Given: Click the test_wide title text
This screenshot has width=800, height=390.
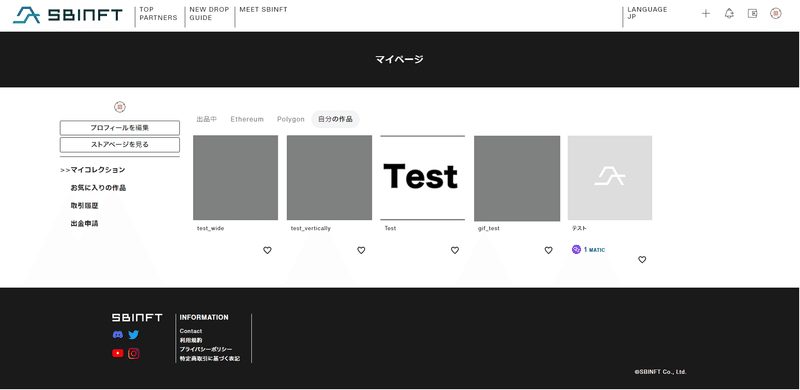Looking at the screenshot, I should pos(210,228).
